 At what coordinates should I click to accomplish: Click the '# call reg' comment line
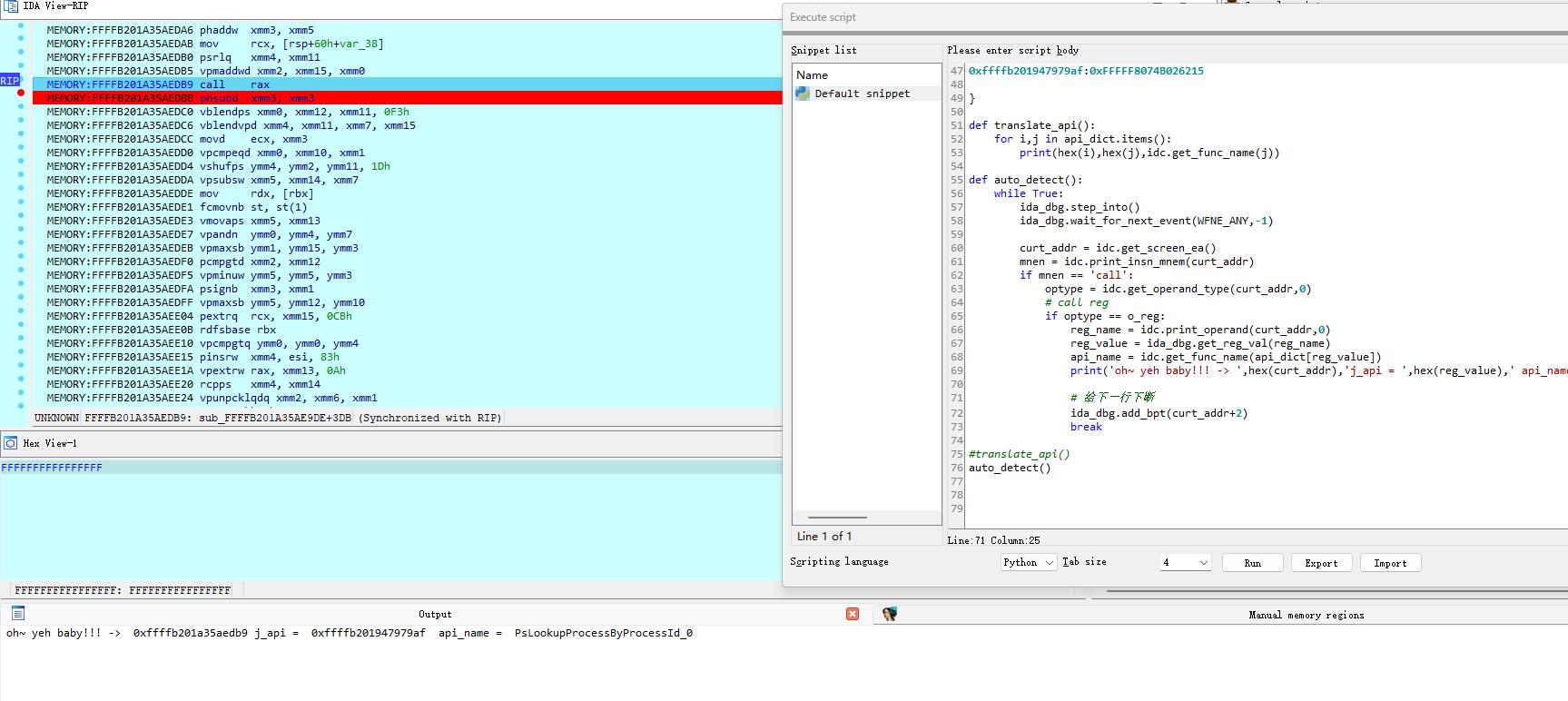(x=1076, y=302)
